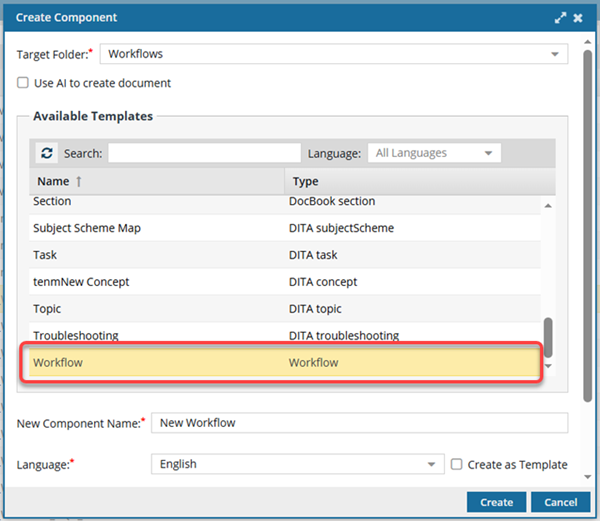The height and width of the screenshot is (521, 600).
Task: Check the Create as Template box
Action: tap(457, 464)
